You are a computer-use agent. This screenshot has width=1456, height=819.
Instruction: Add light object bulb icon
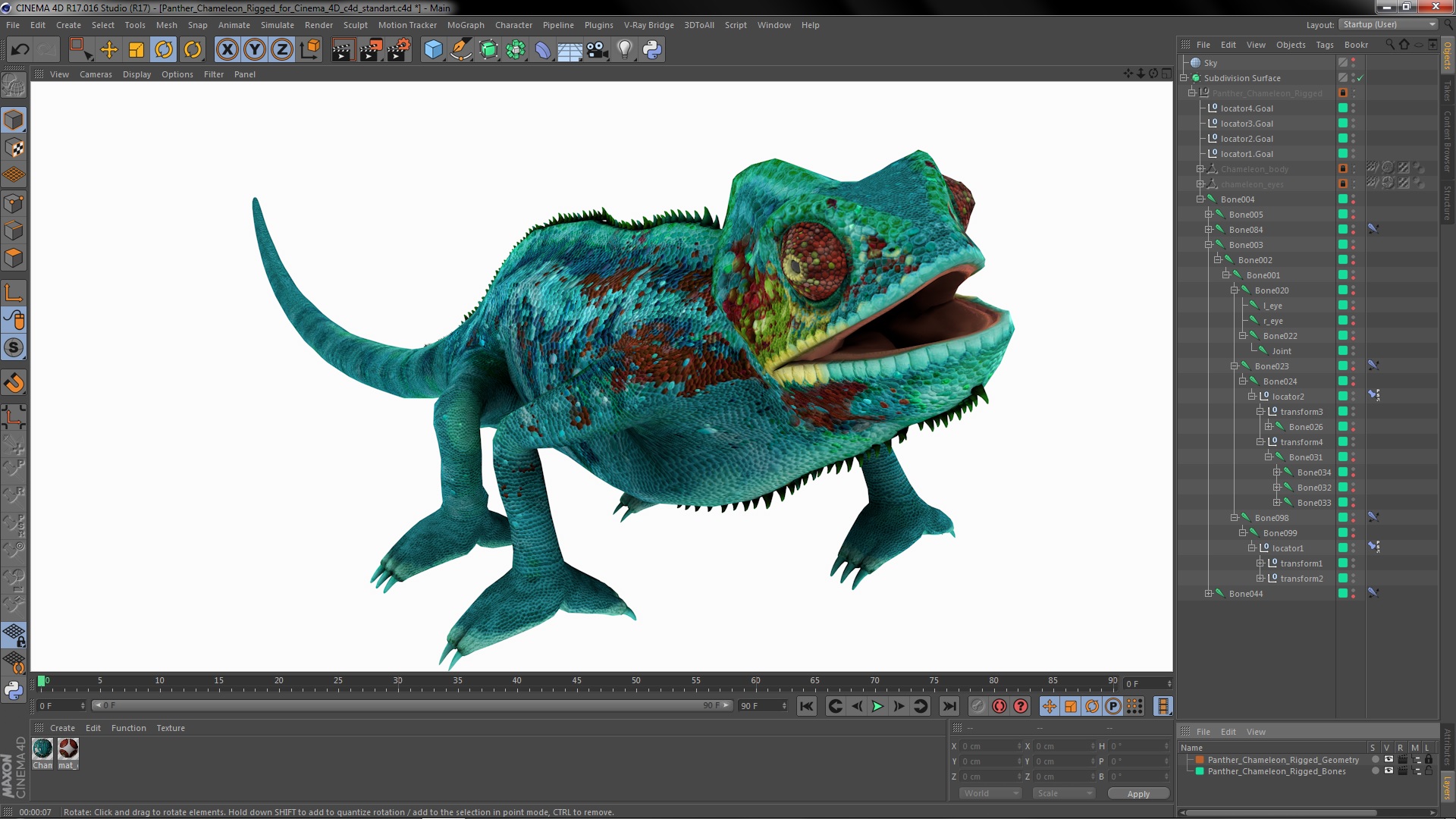(625, 50)
